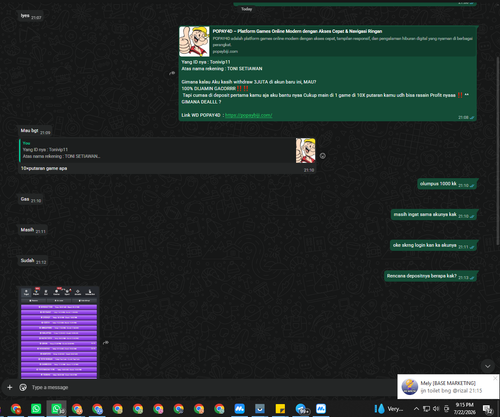Forward the POPAY4D link message

tap(172, 73)
